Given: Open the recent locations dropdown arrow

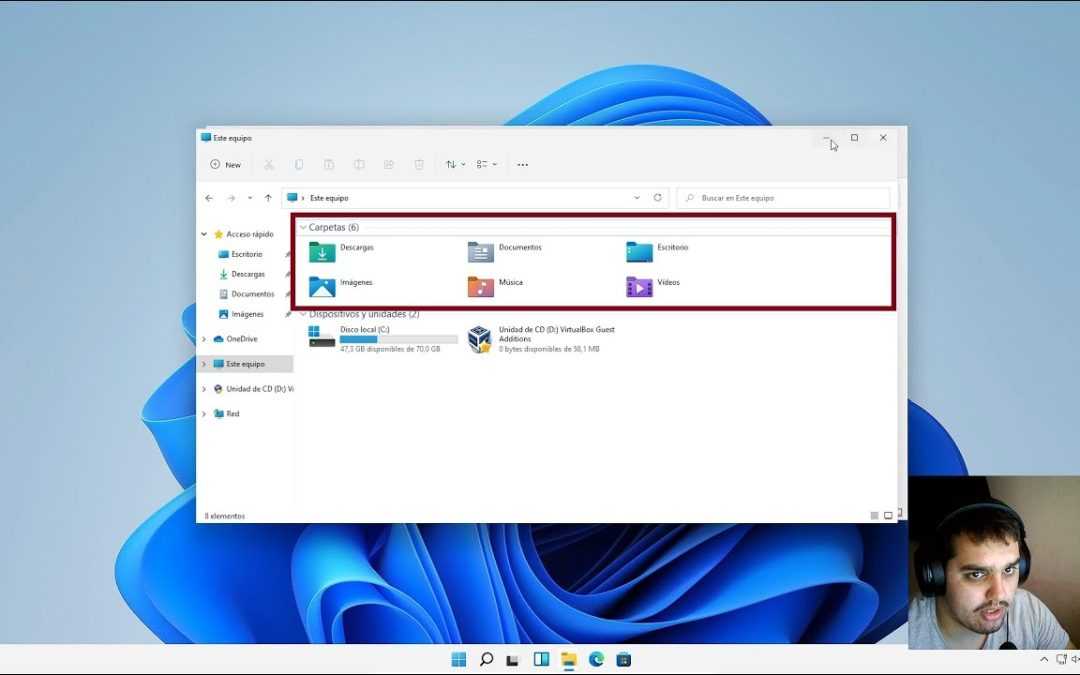Looking at the screenshot, I should tap(249, 198).
